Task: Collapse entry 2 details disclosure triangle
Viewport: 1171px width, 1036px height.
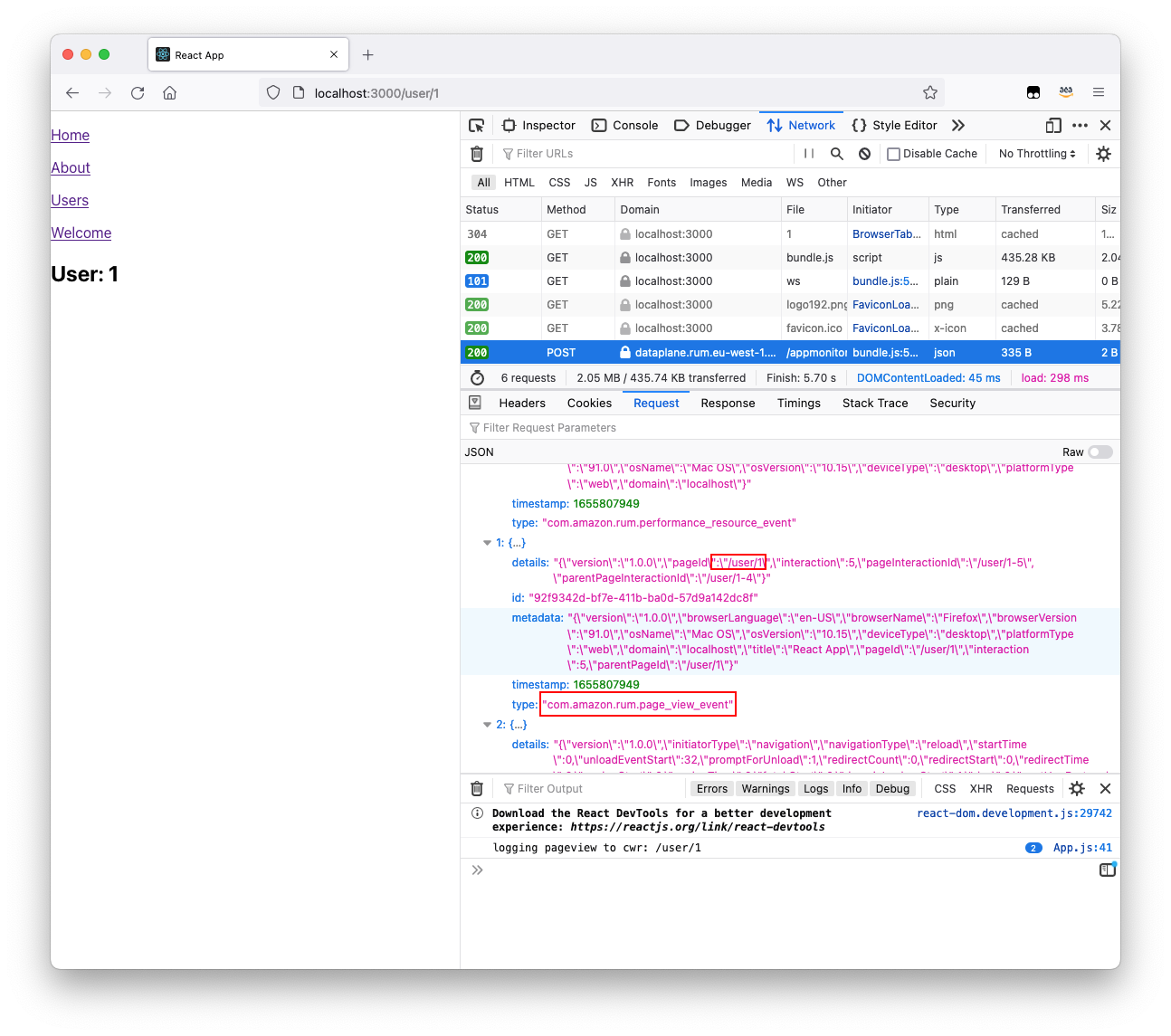Action: 487,724
